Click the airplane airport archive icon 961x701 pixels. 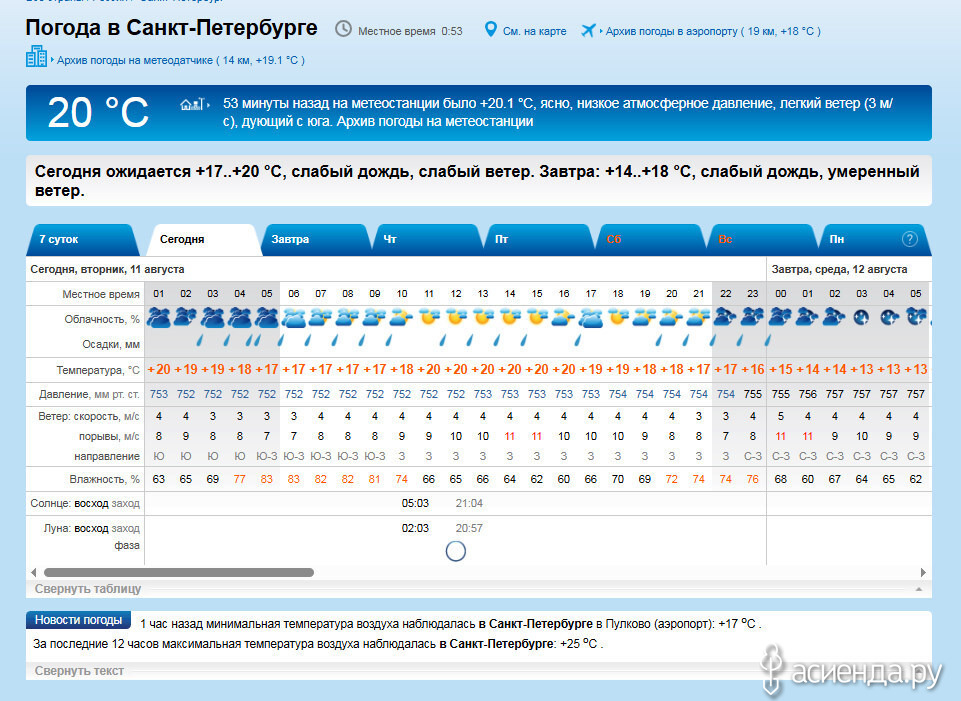(588, 30)
